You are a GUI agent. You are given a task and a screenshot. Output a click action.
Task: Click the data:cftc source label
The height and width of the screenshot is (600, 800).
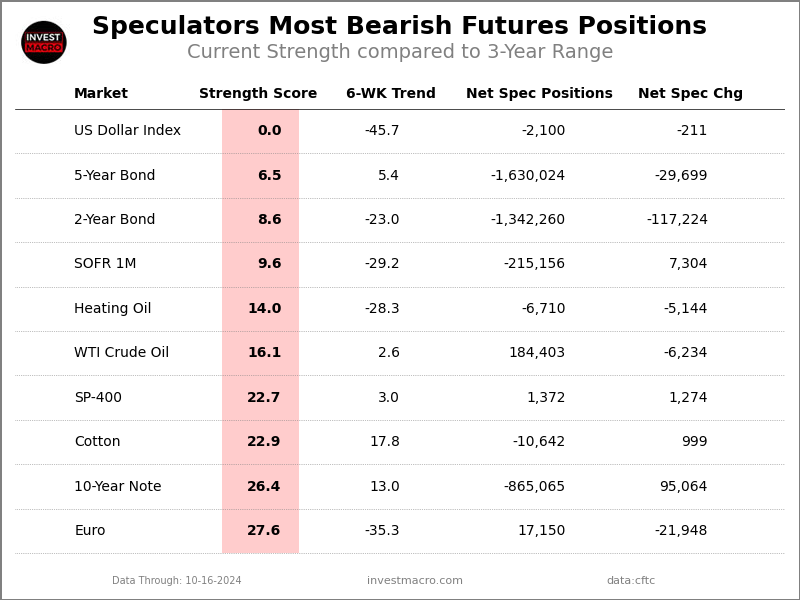coord(631,581)
